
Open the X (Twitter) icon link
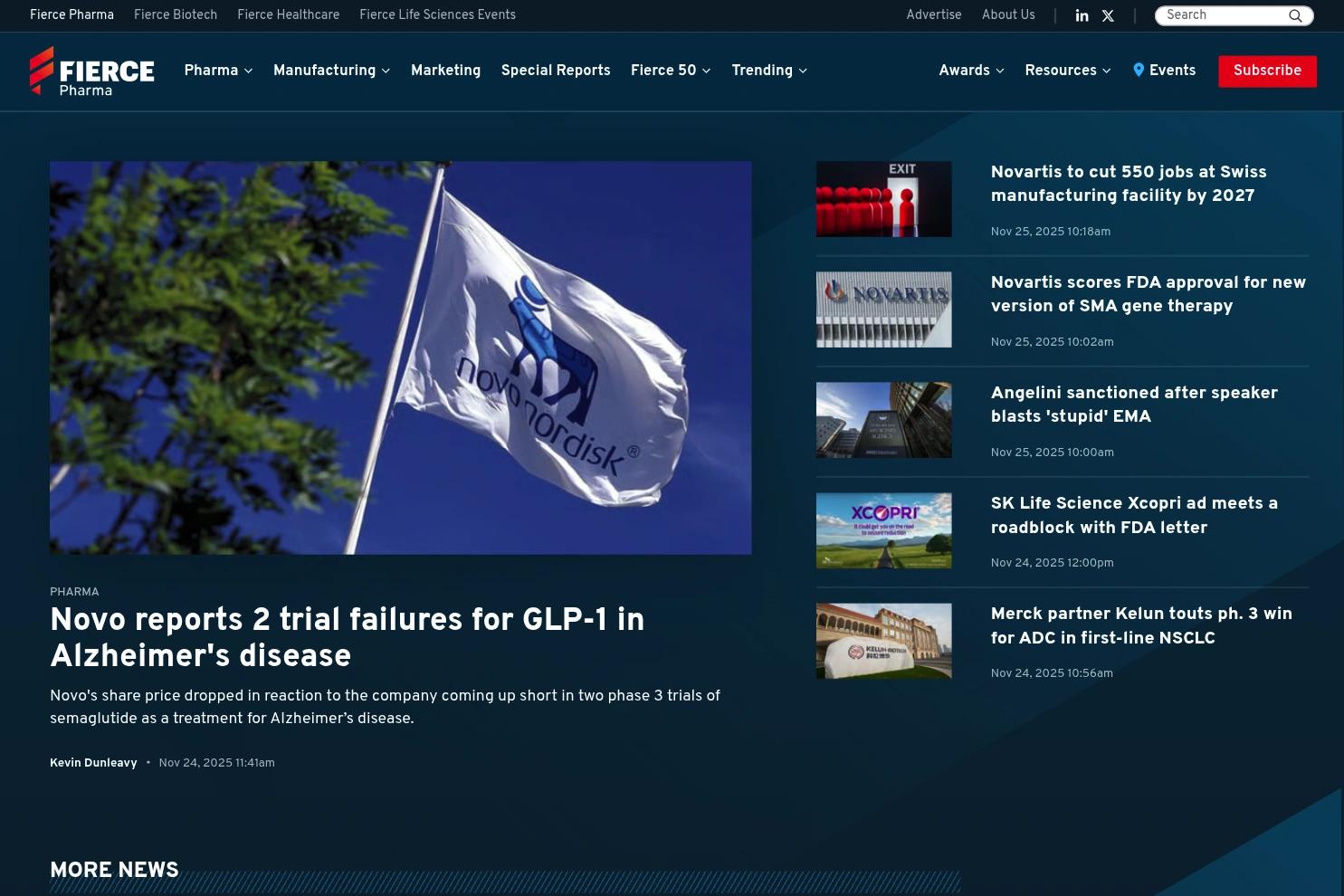pyautogui.click(x=1108, y=15)
